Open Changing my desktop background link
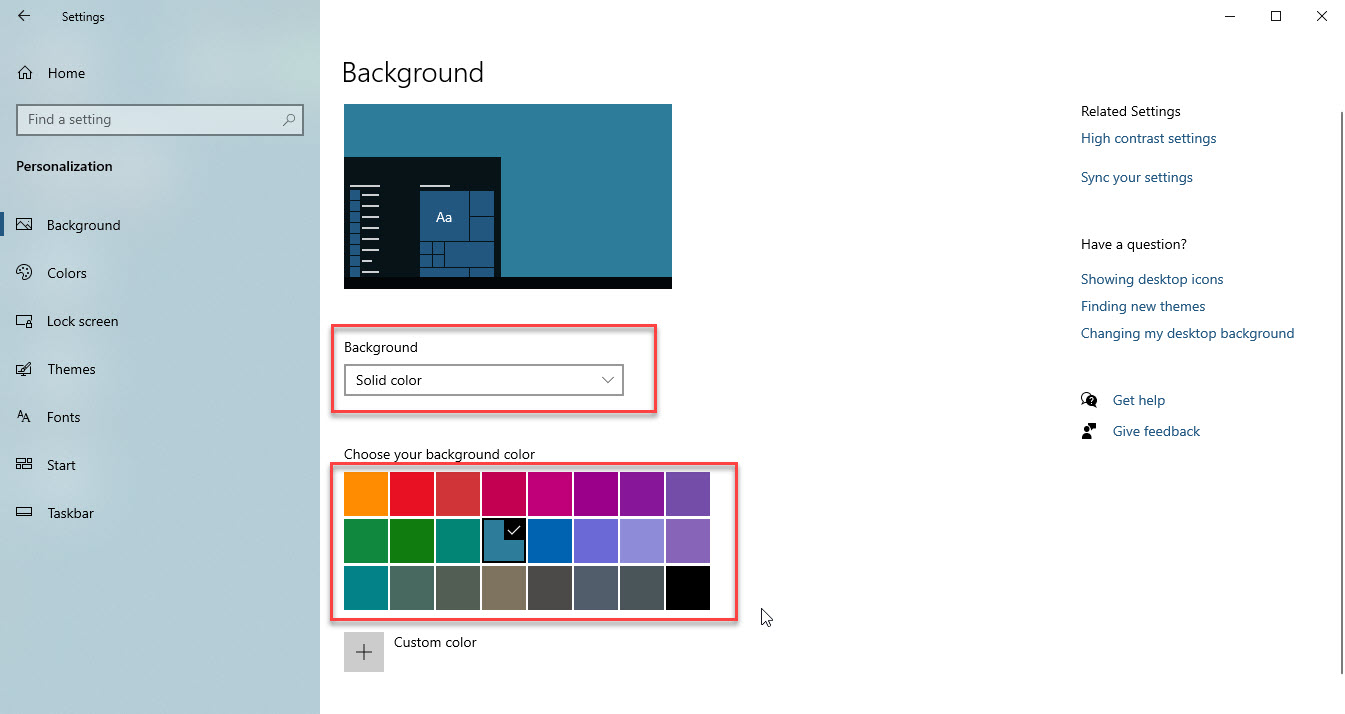This screenshot has width=1345, height=714. point(1187,333)
